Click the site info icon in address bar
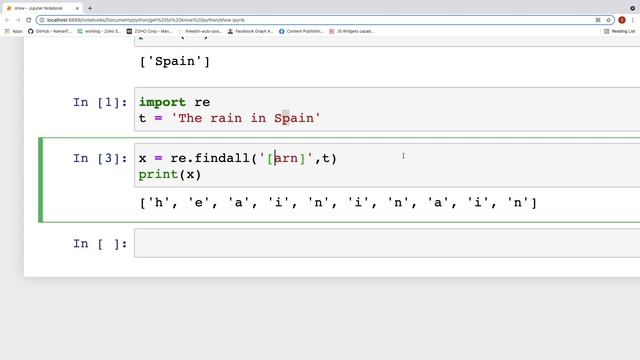Viewport: 640px width, 360px height. (x=42, y=20)
